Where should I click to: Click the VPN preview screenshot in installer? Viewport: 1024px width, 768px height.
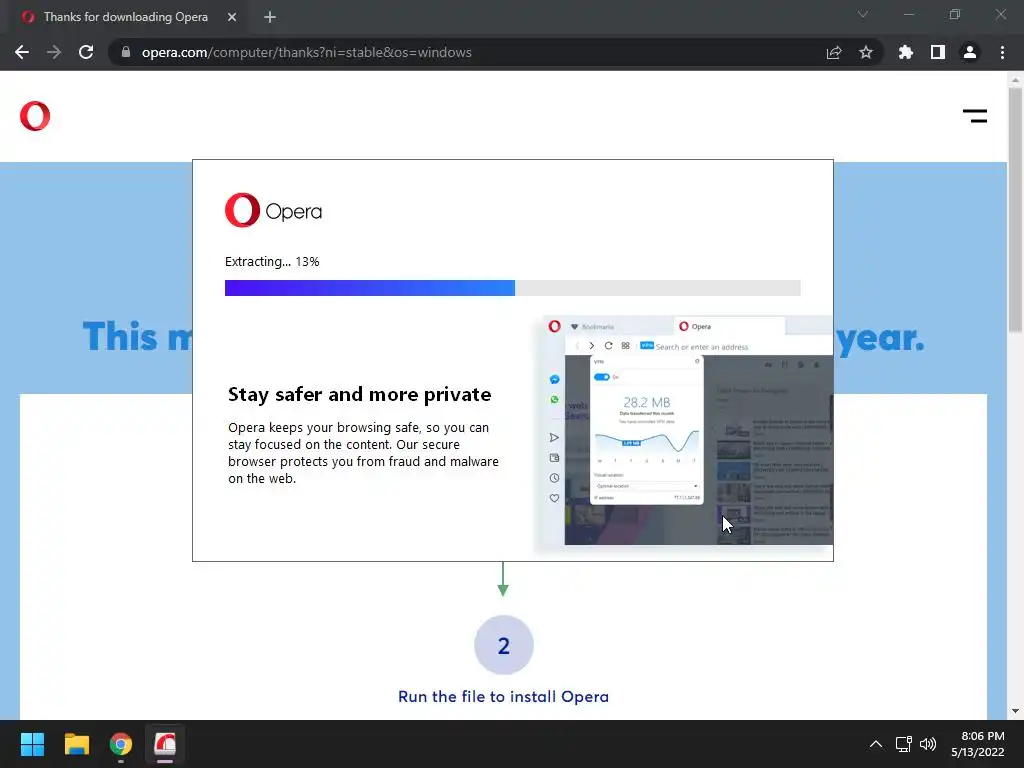pyautogui.click(x=684, y=431)
